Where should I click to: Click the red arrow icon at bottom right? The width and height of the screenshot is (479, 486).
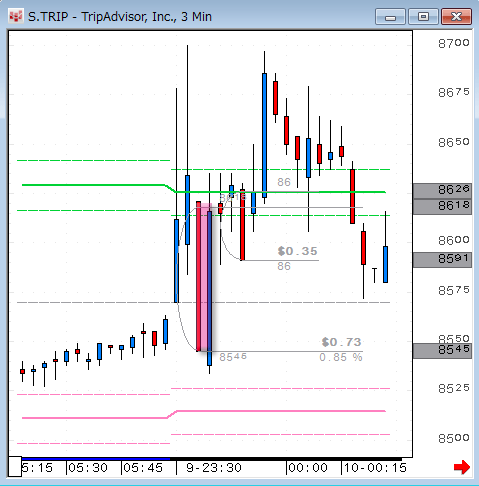point(462,467)
